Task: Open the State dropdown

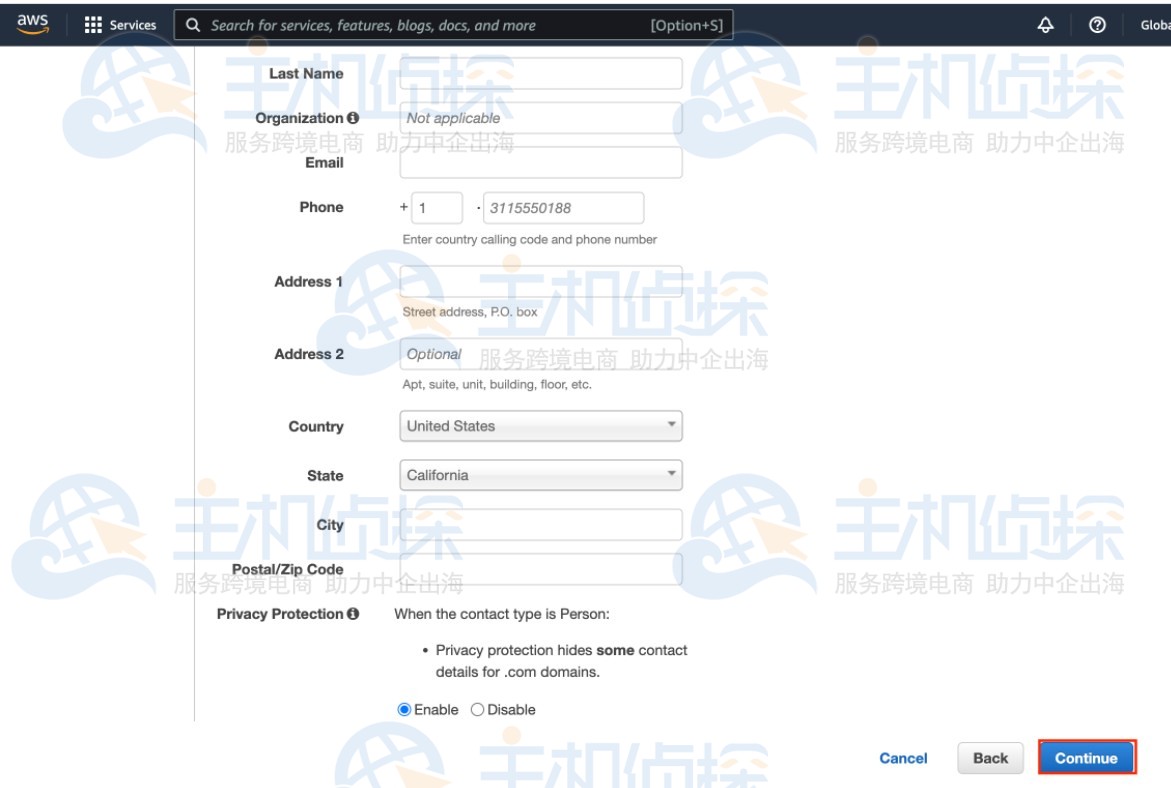Action: coord(540,475)
